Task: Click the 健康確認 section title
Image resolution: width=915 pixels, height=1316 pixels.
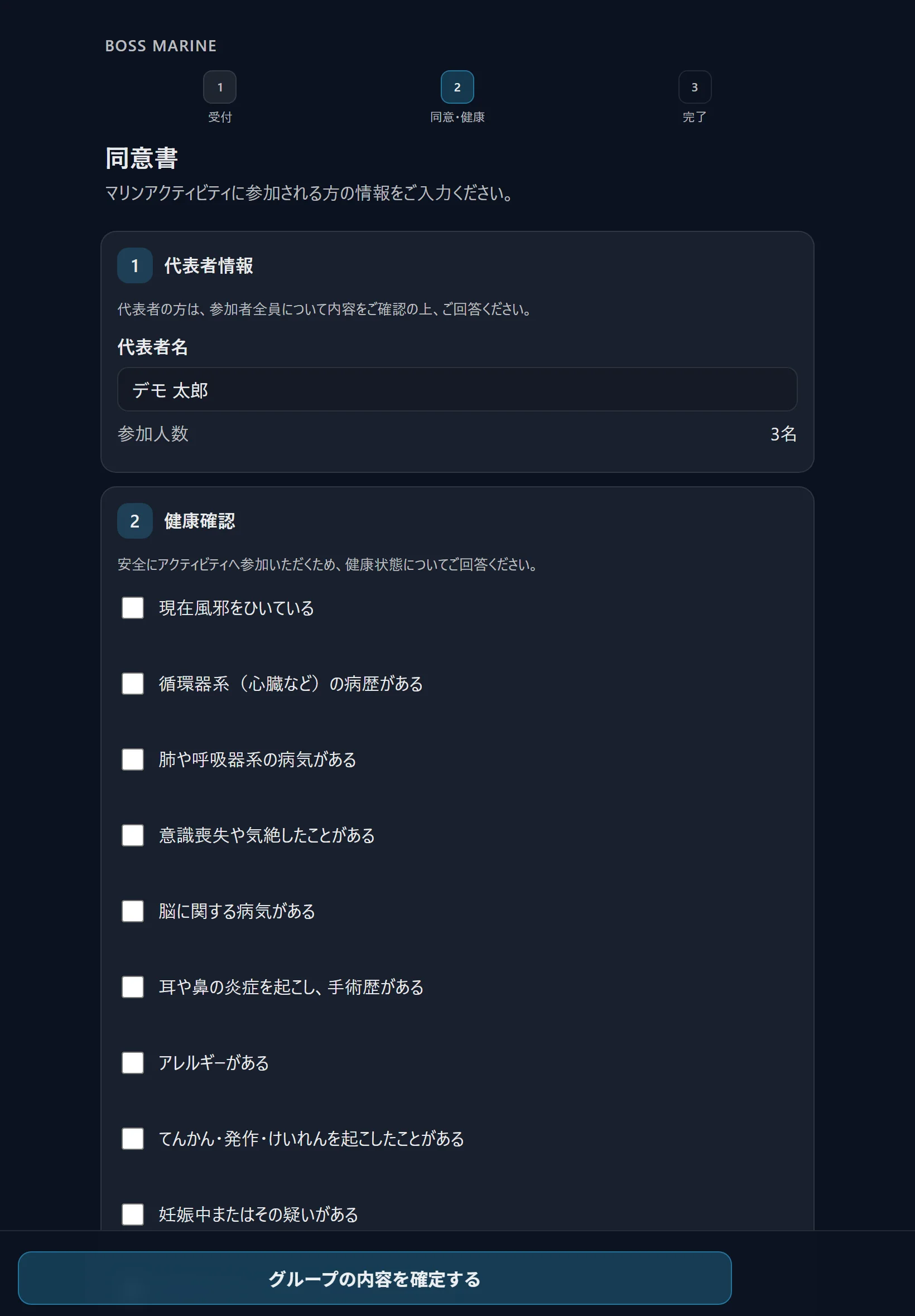Action: (200, 521)
